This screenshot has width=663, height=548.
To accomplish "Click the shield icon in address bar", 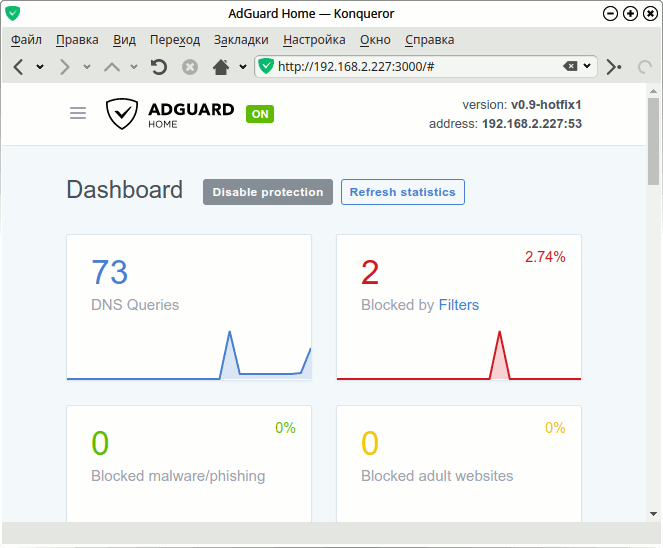I will click(266, 66).
